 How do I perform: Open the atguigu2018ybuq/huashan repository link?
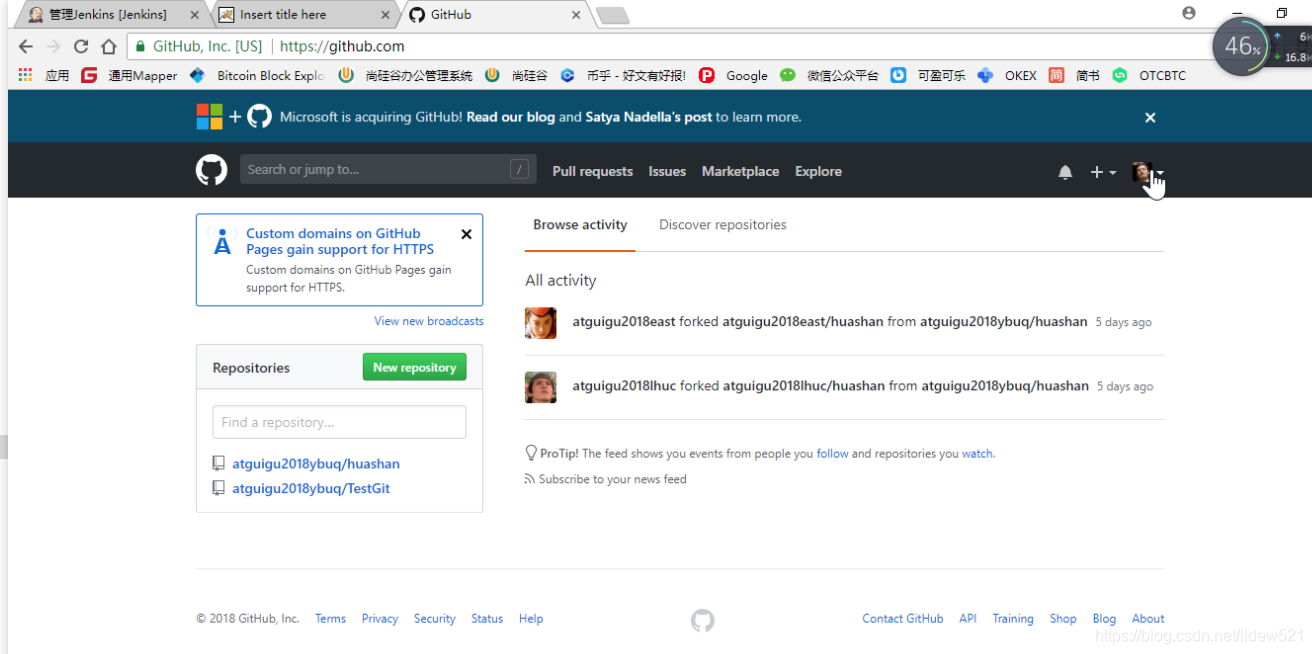pyautogui.click(x=316, y=464)
